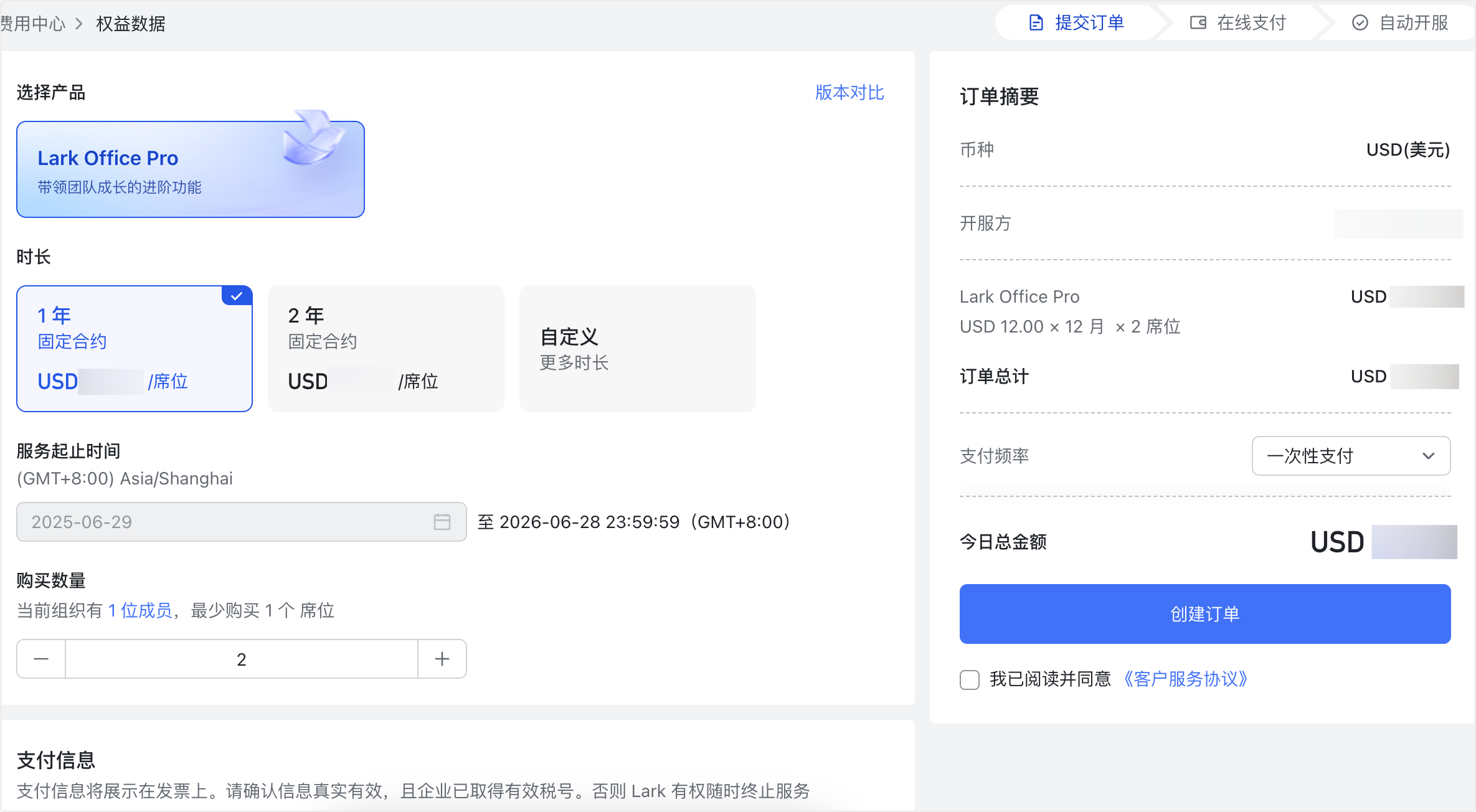Go to the 在线支付 step
This screenshot has height=812, width=1476.
1238,23
